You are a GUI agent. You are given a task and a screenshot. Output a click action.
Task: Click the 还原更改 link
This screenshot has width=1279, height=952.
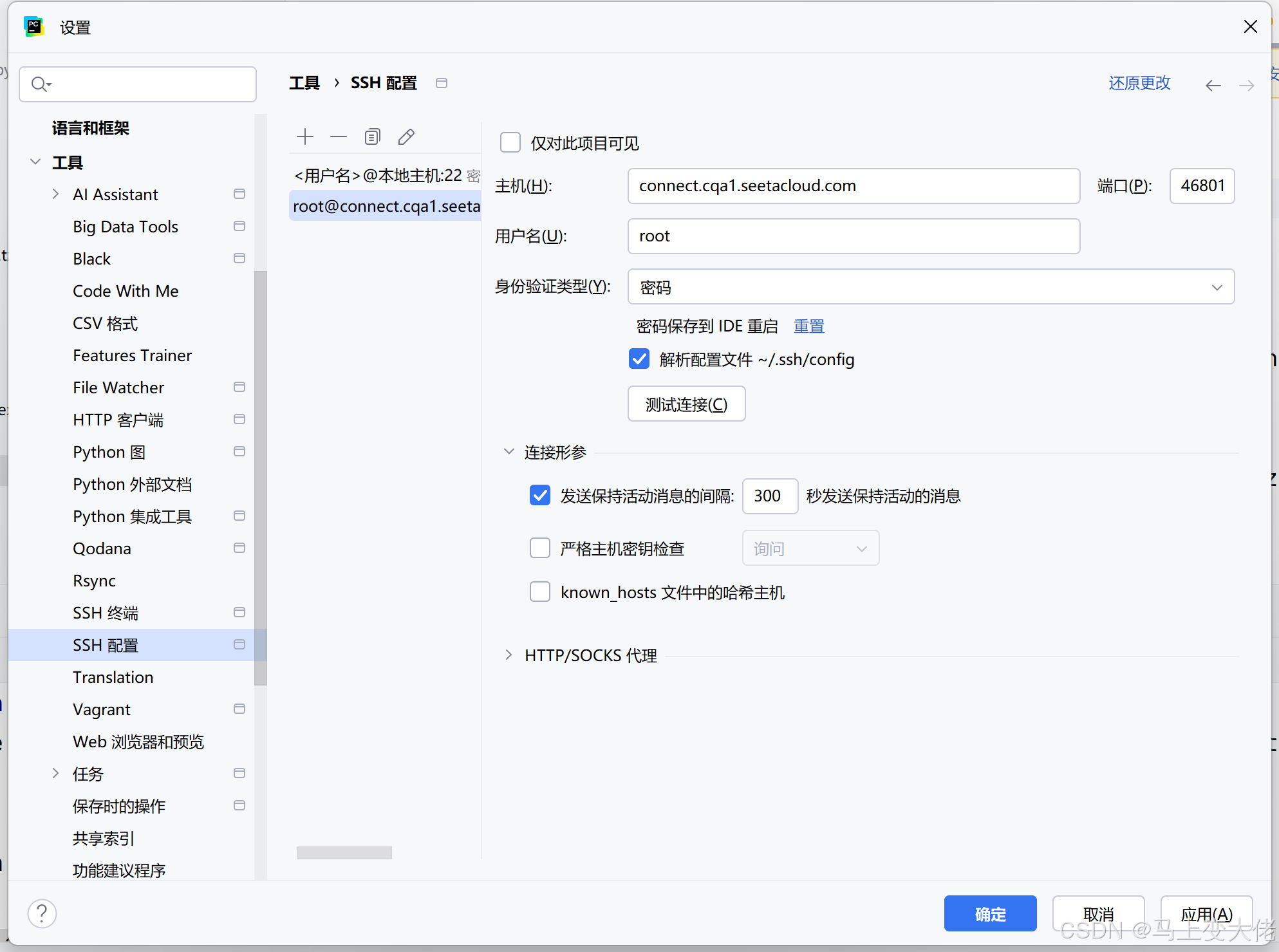pyautogui.click(x=1139, y=83)
